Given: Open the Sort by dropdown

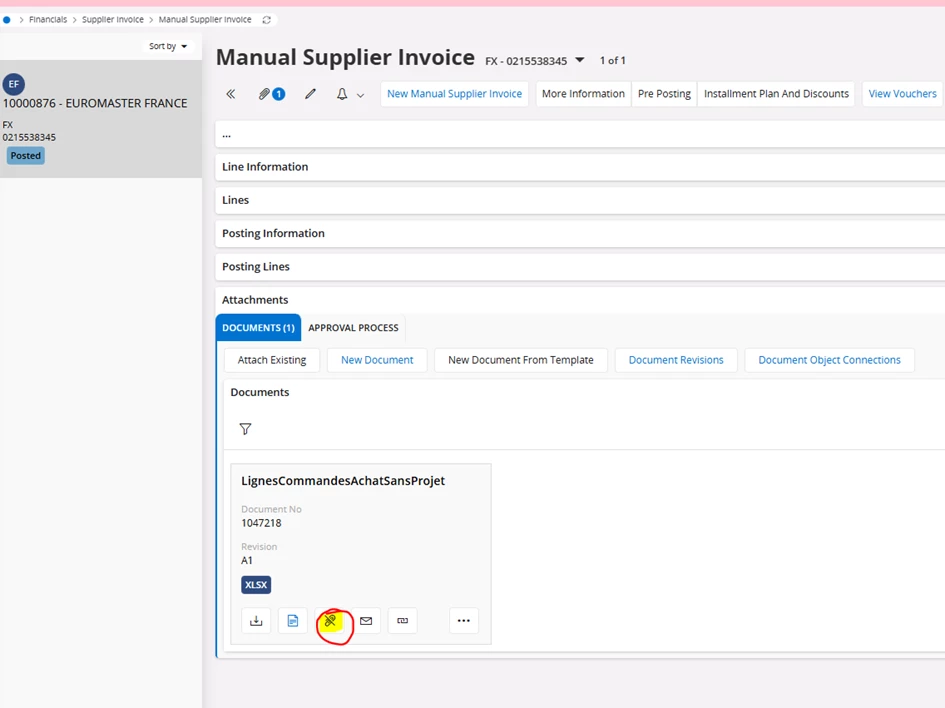Looking at the screenshot, I should tap(168, 46).
